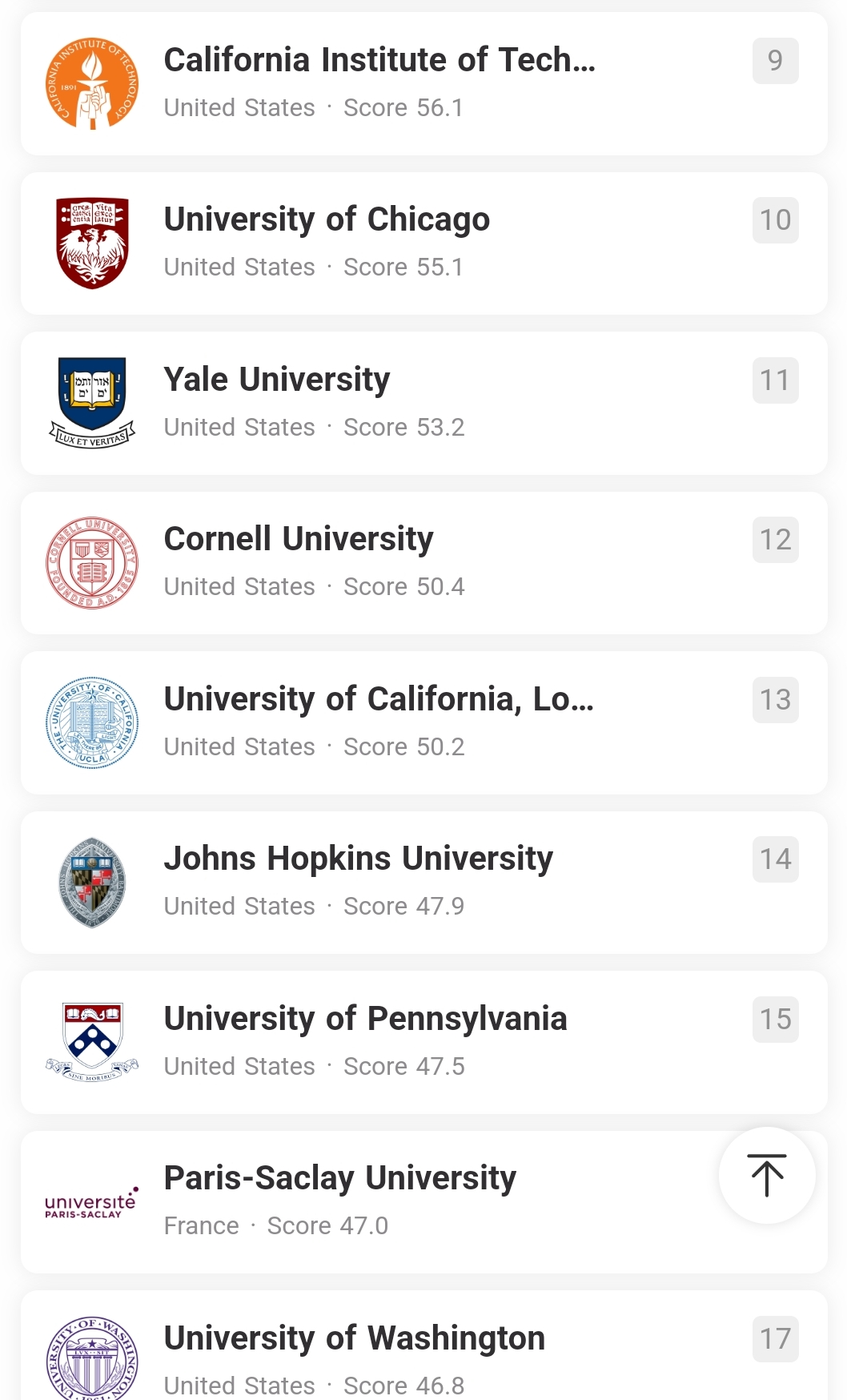Click the California Institute of Technology logo

tap(92, 83)
